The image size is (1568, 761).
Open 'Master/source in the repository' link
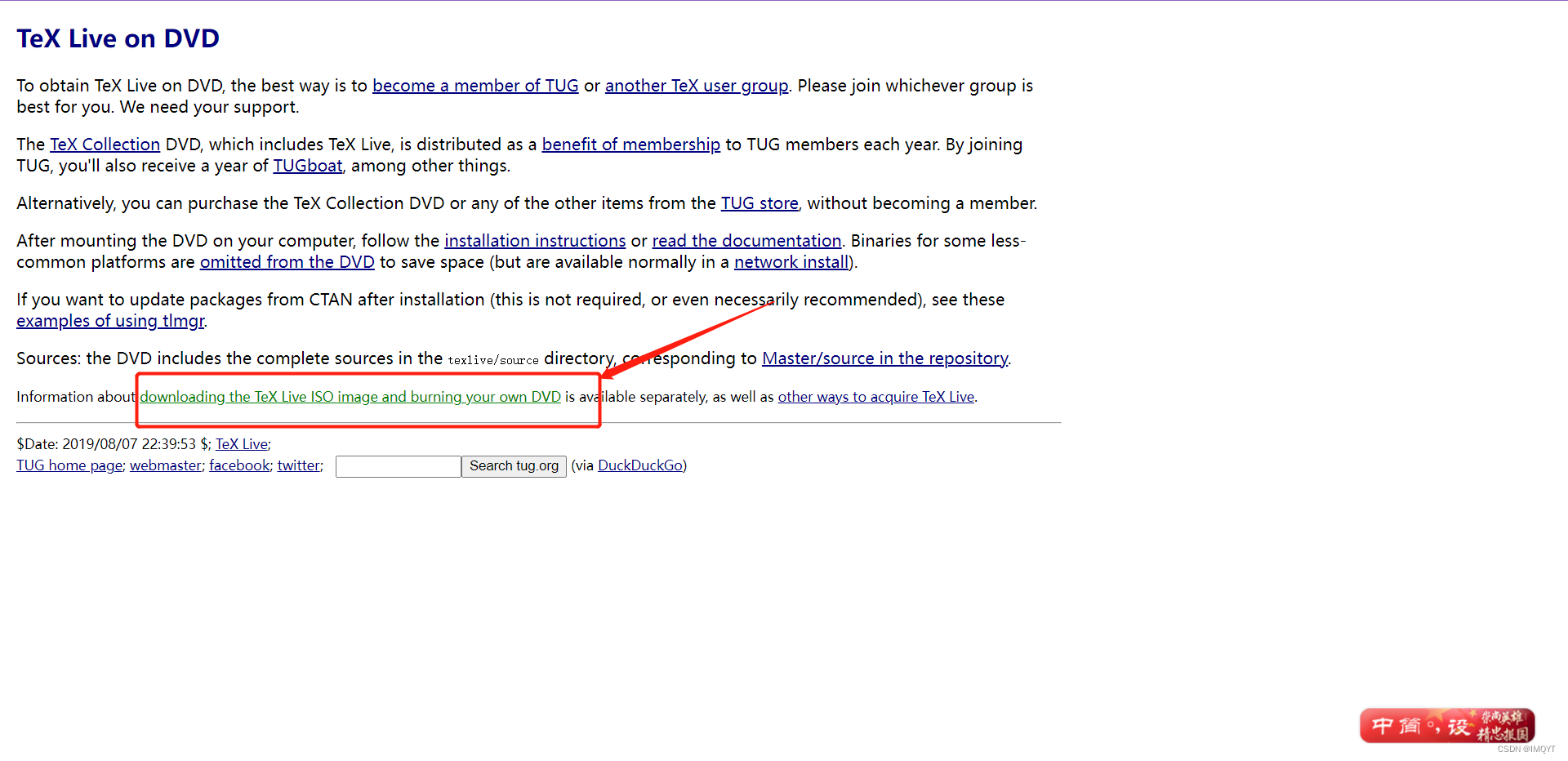885,358
